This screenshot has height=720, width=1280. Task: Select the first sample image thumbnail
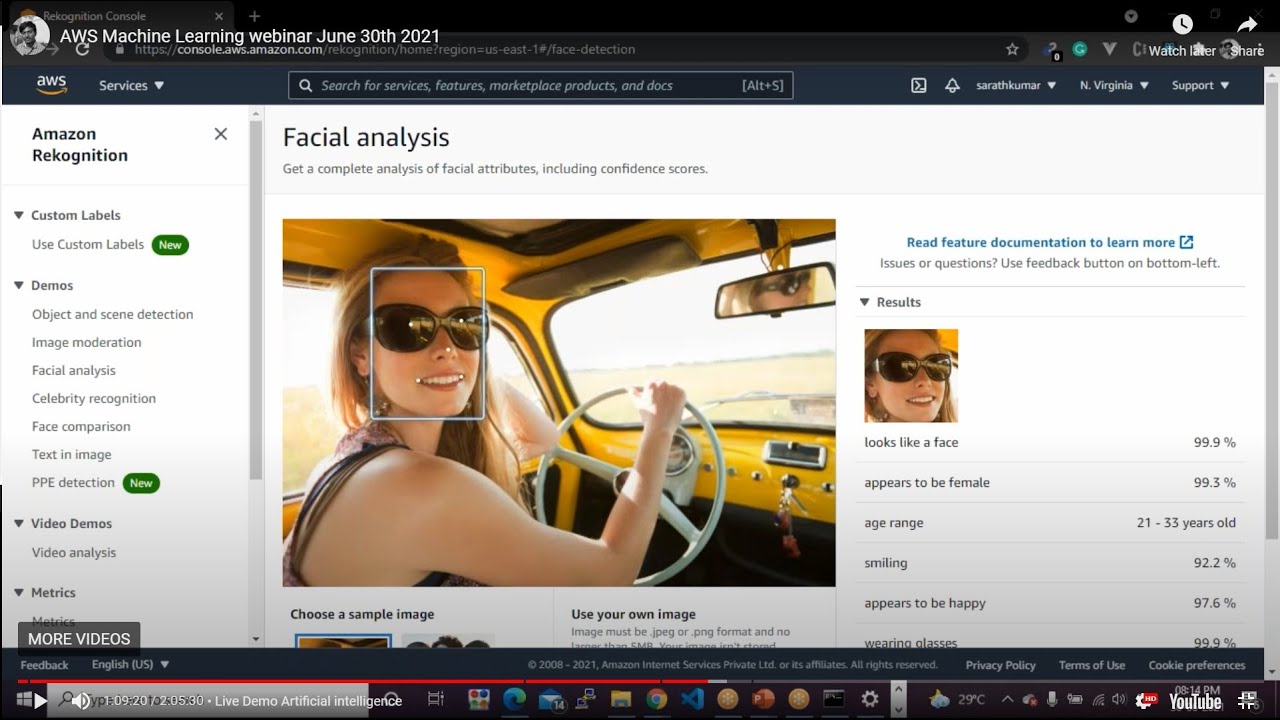(343, 641)
